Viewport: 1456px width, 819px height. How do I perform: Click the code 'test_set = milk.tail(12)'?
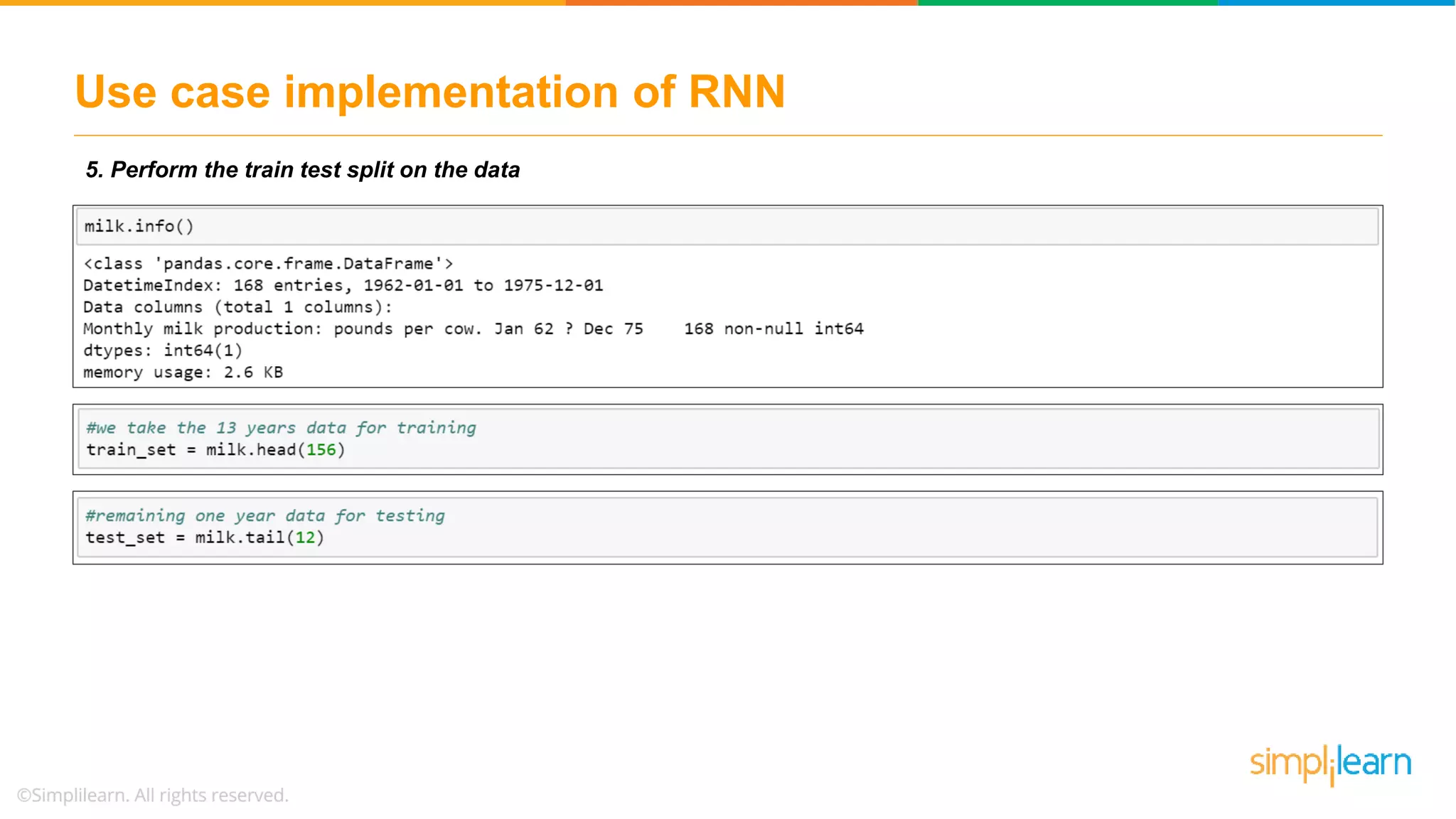point(205,537)
